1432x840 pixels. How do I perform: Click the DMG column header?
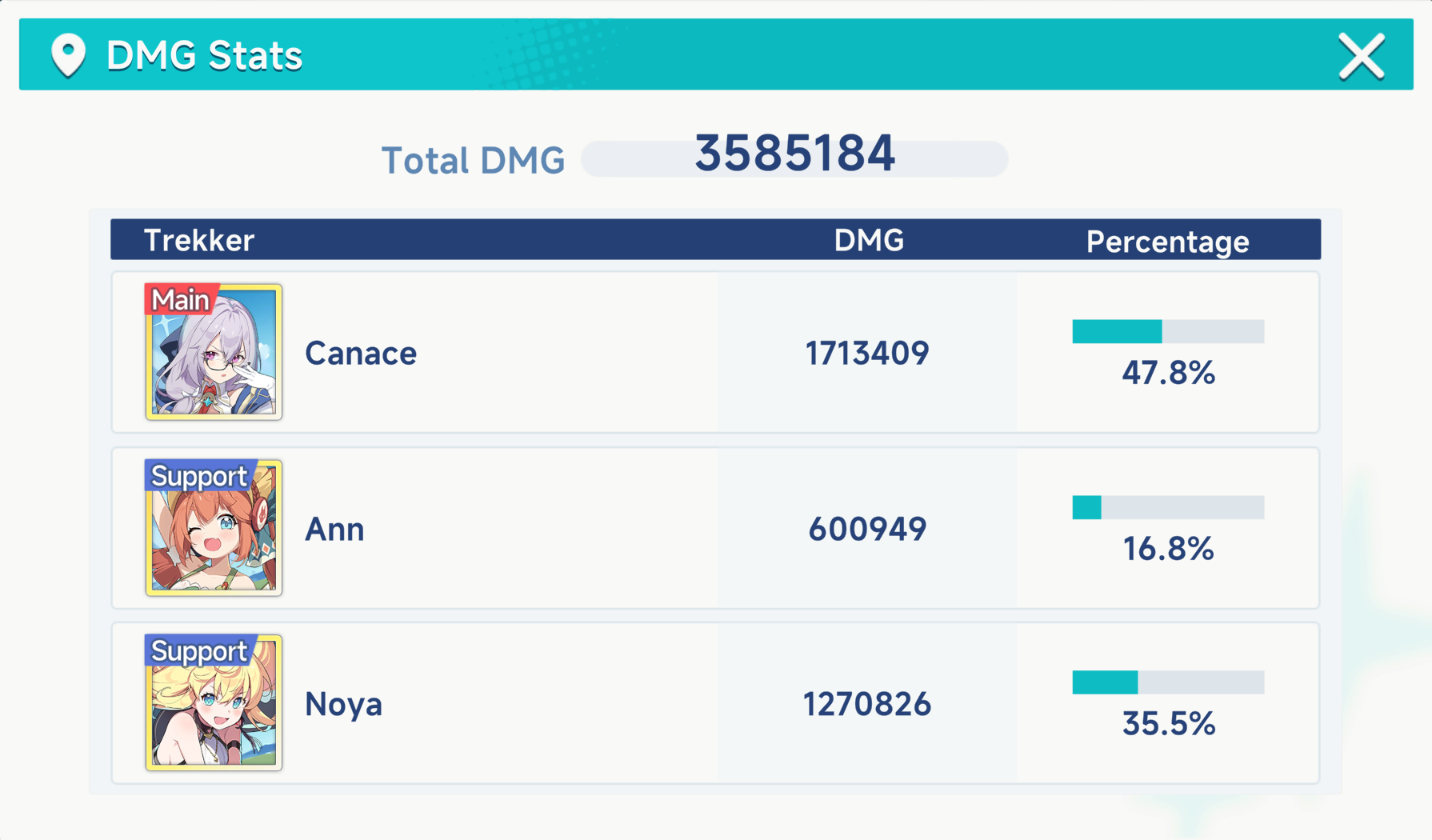869,240
